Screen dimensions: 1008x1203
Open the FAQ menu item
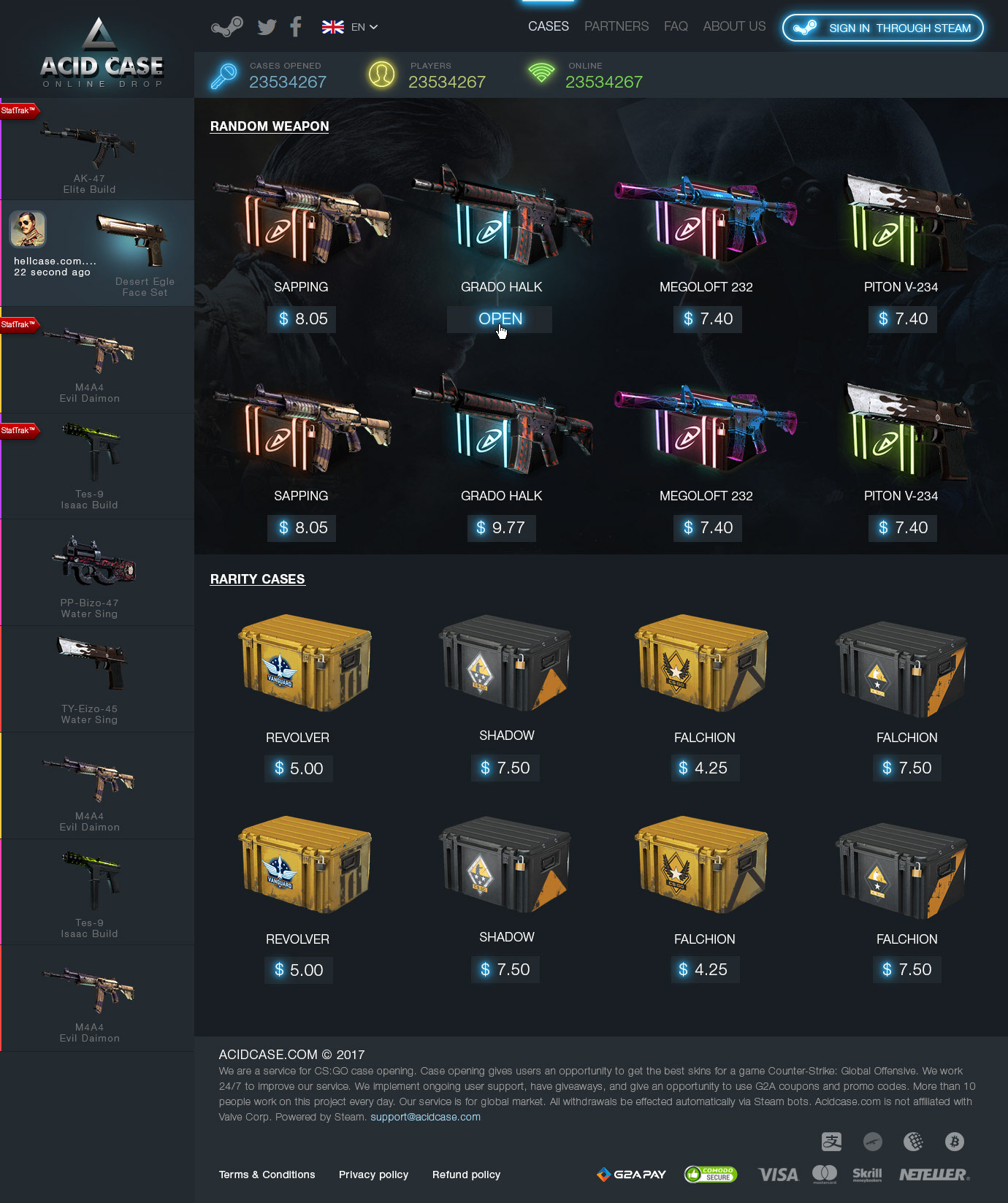676,26
